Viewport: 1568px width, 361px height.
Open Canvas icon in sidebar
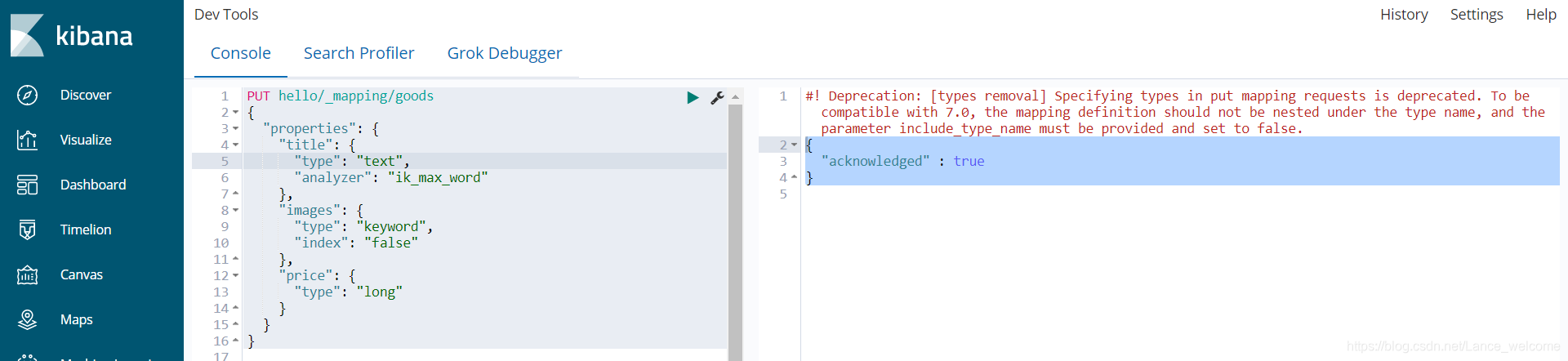pyautogui.click(x=27, y=275)
